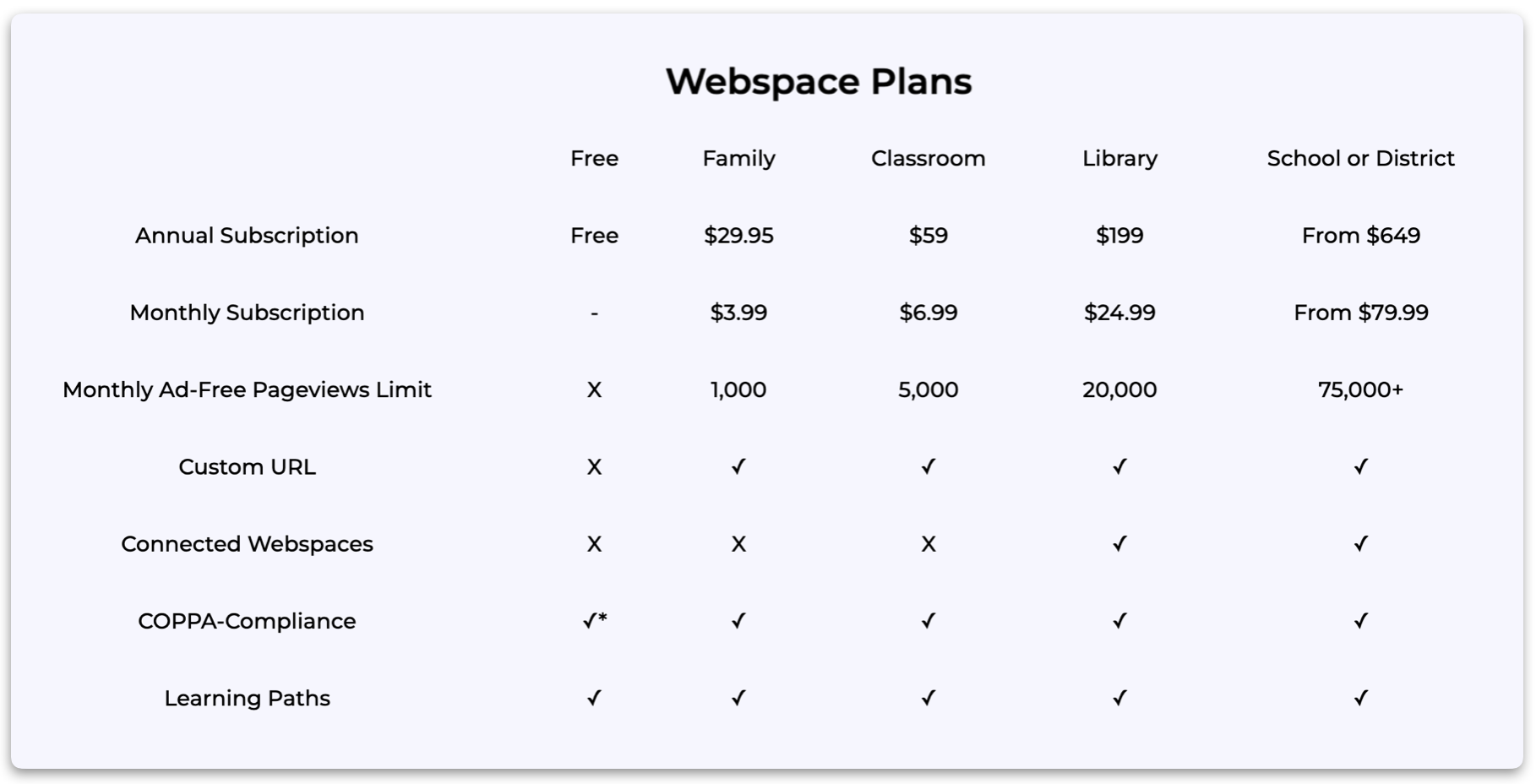Click the COPPA-Compliance asterisk checkmark under Free
Viewport: 1536px width, 784px height.
tap(595, 621)
